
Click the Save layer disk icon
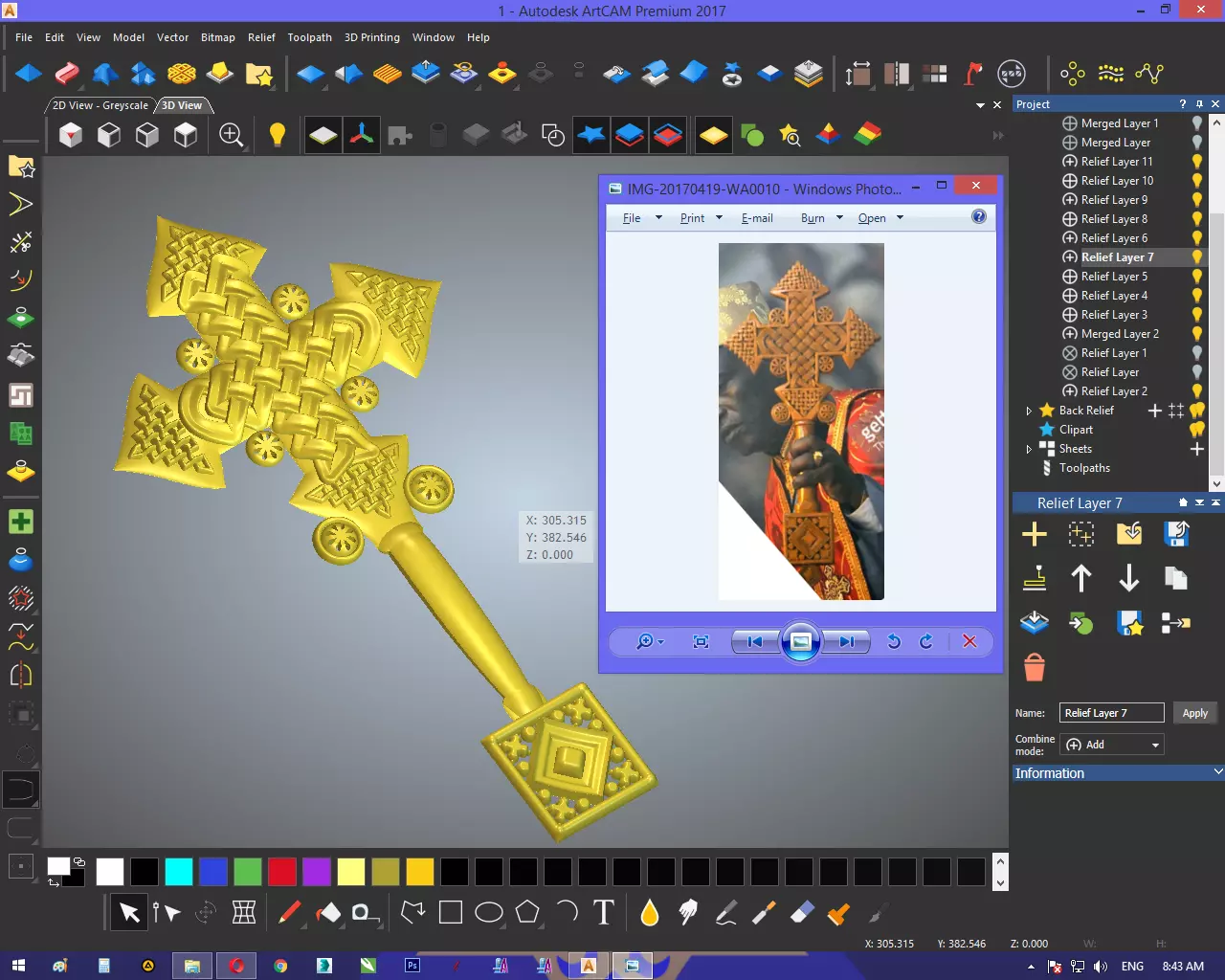tap(1176, 534)
